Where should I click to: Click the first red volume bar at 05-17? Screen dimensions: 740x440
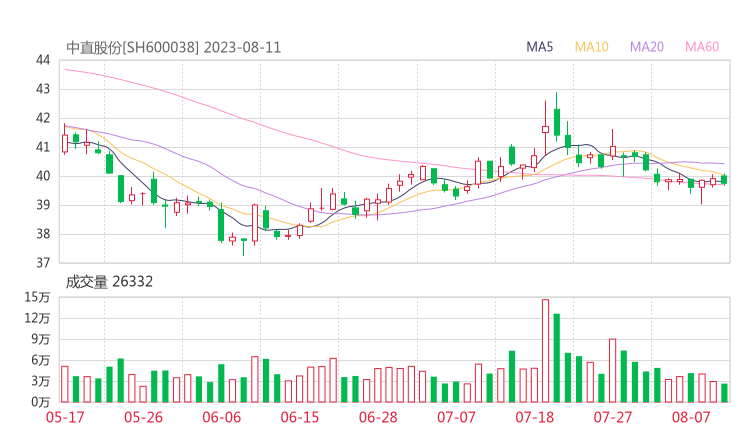65,384
